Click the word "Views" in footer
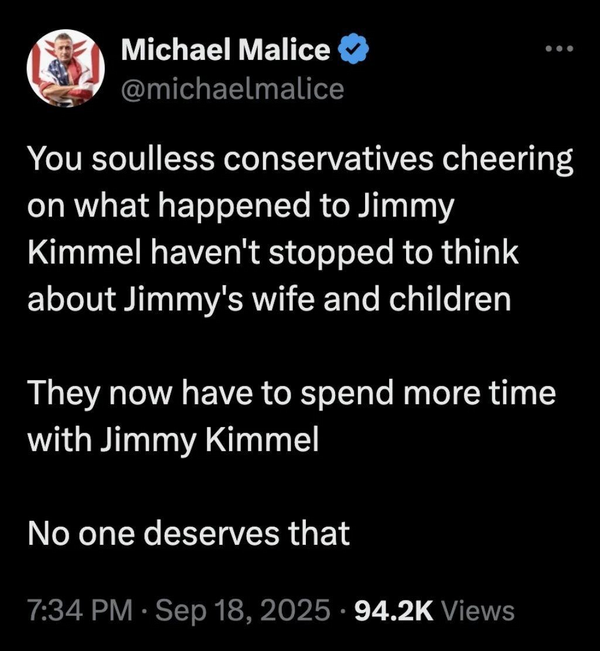This screenshot has width=600, height=651. point(477,610)
